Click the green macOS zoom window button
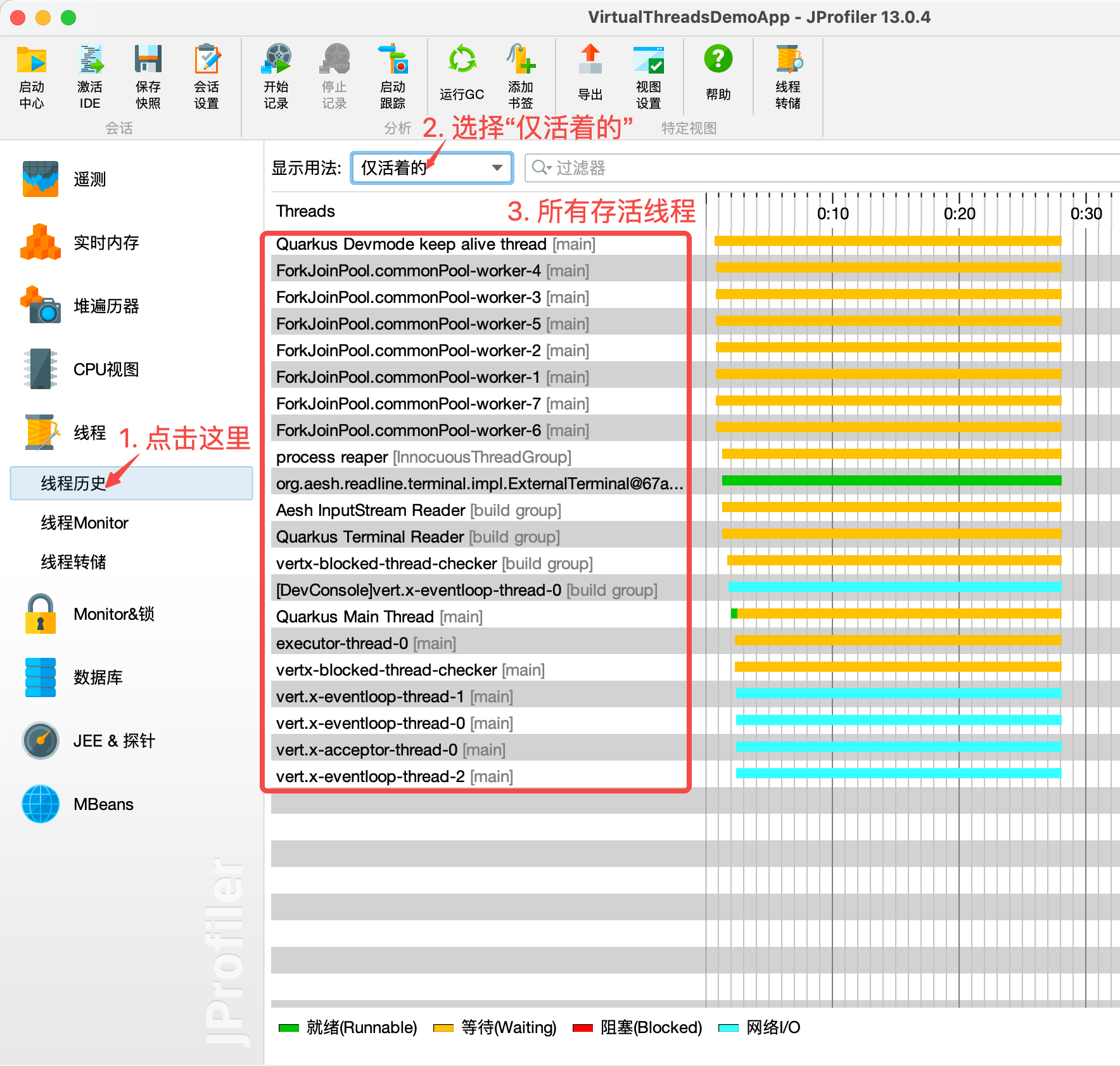The width and height of the screenshot is (1120, 1066). (x=68, y=18)
